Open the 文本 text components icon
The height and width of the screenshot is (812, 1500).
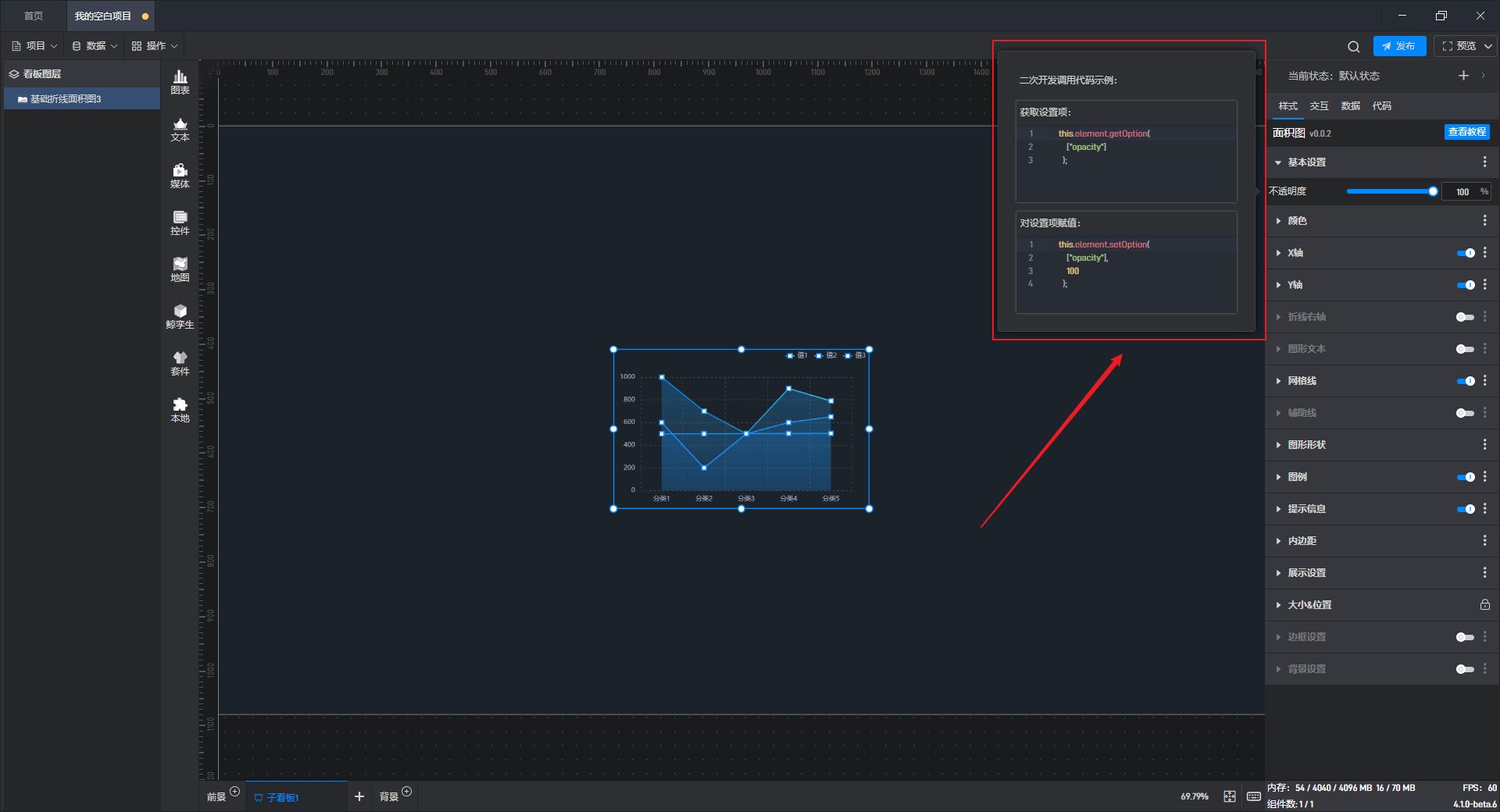pos(180,129)
